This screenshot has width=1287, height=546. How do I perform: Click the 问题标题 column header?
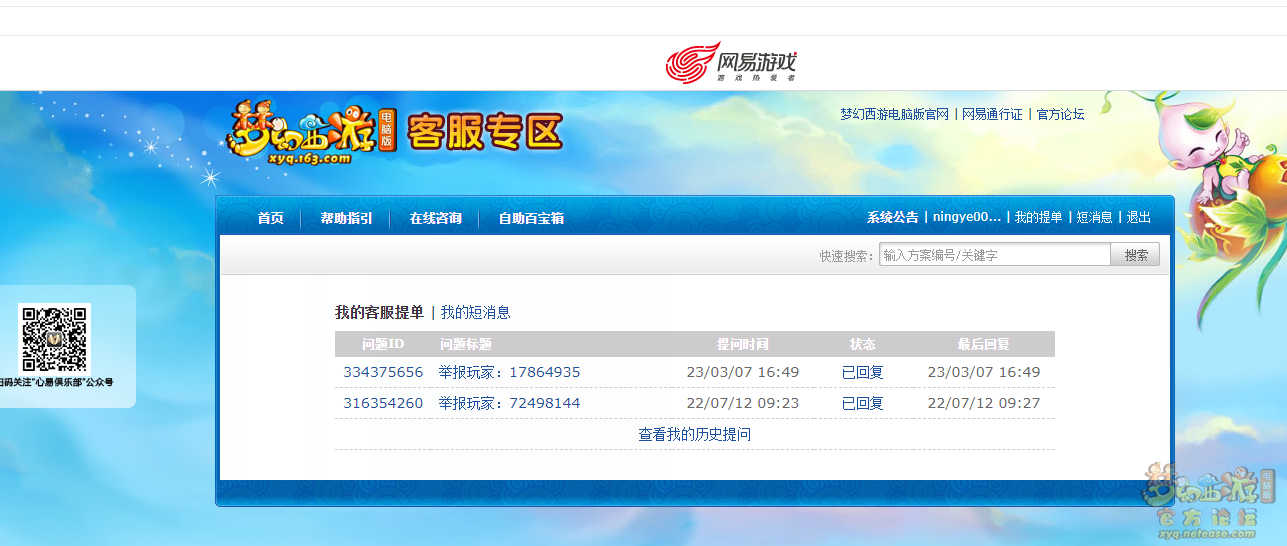[x=466, y=344]
